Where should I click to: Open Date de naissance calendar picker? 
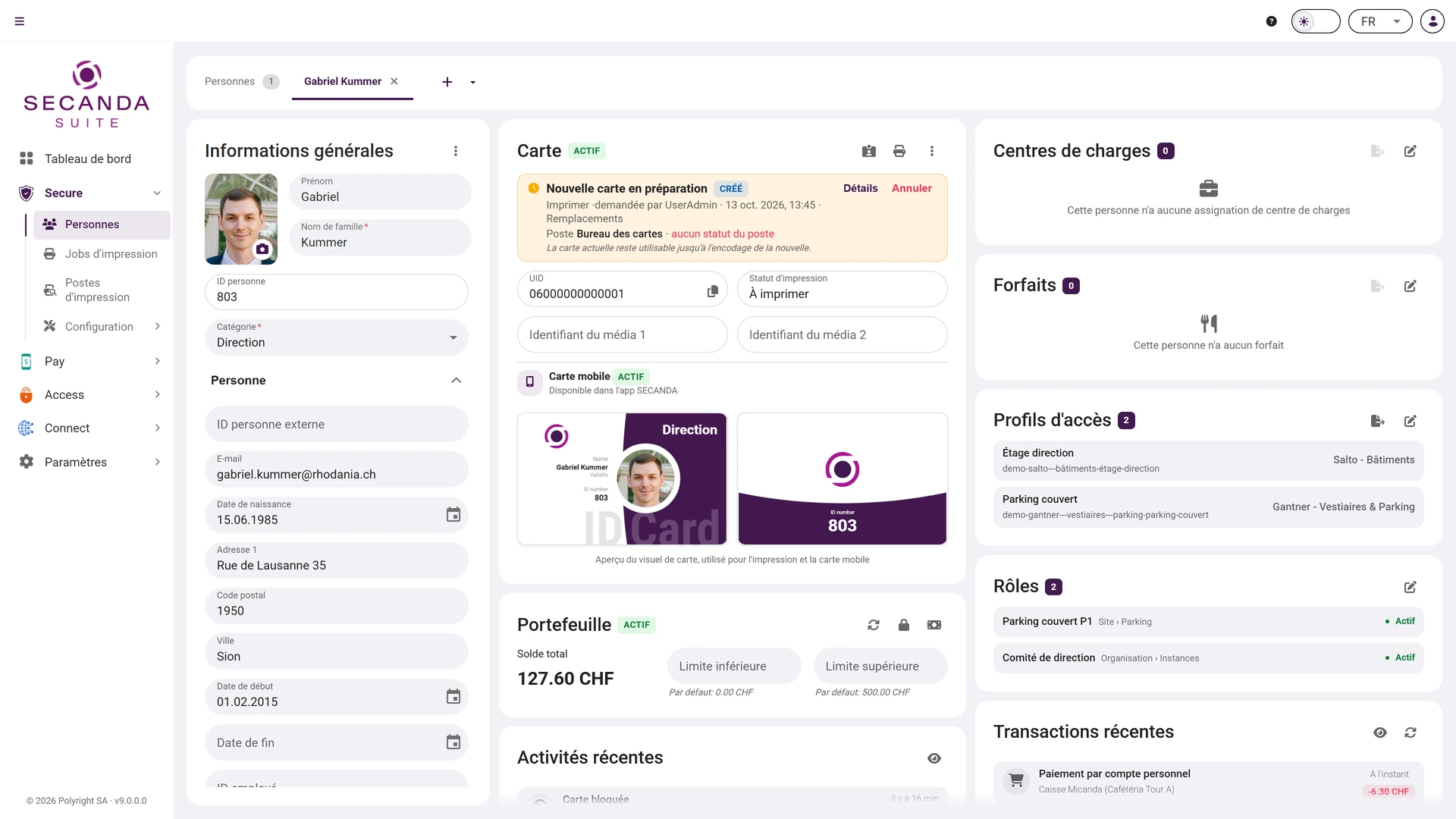(x=453, y=515)
